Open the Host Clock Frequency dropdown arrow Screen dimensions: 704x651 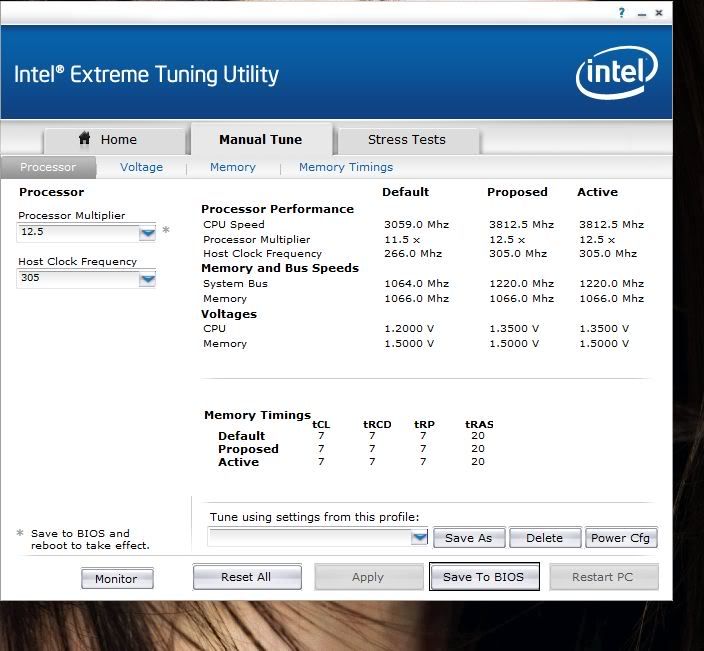click(x=147, y=279)
